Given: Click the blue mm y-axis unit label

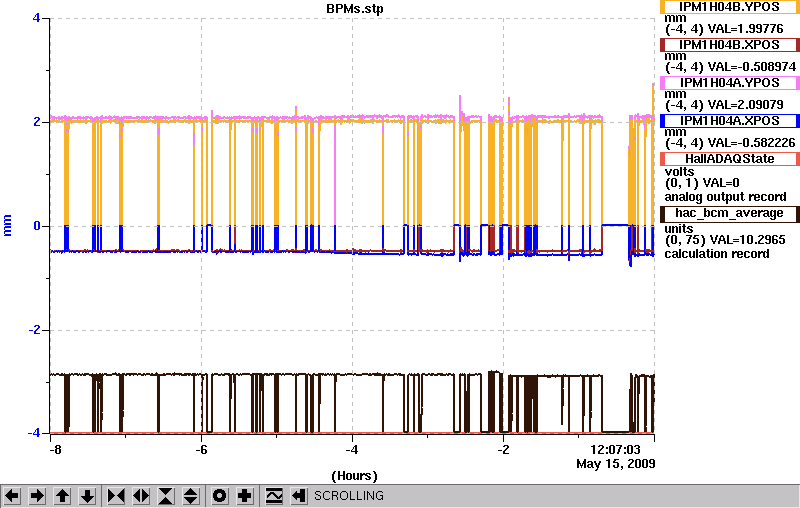Looking at the screenshot, I should (7, 226).
